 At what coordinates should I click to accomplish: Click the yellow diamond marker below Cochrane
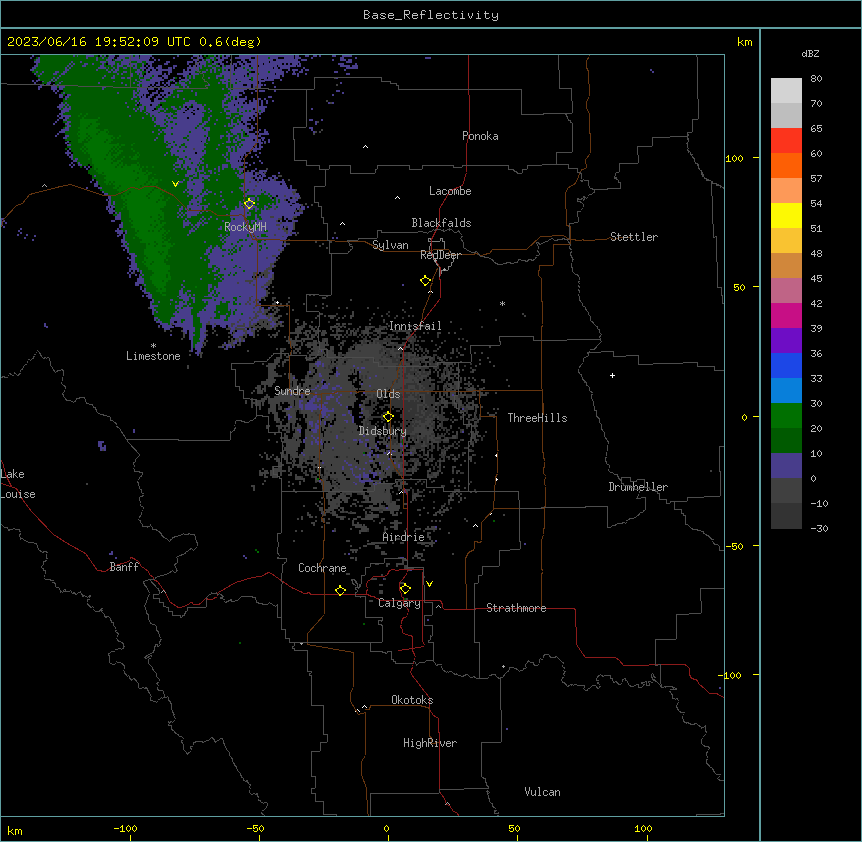pyautogui.click(x=340, y=590)
